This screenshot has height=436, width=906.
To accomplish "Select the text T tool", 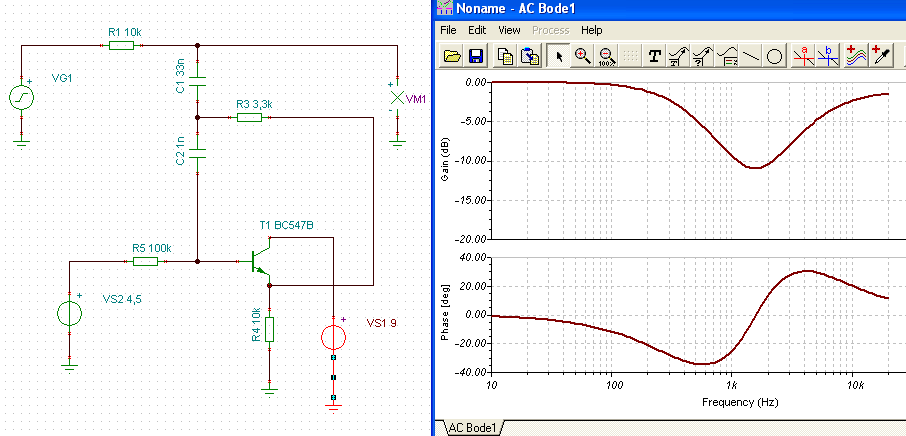I will [x=654, y=55].
